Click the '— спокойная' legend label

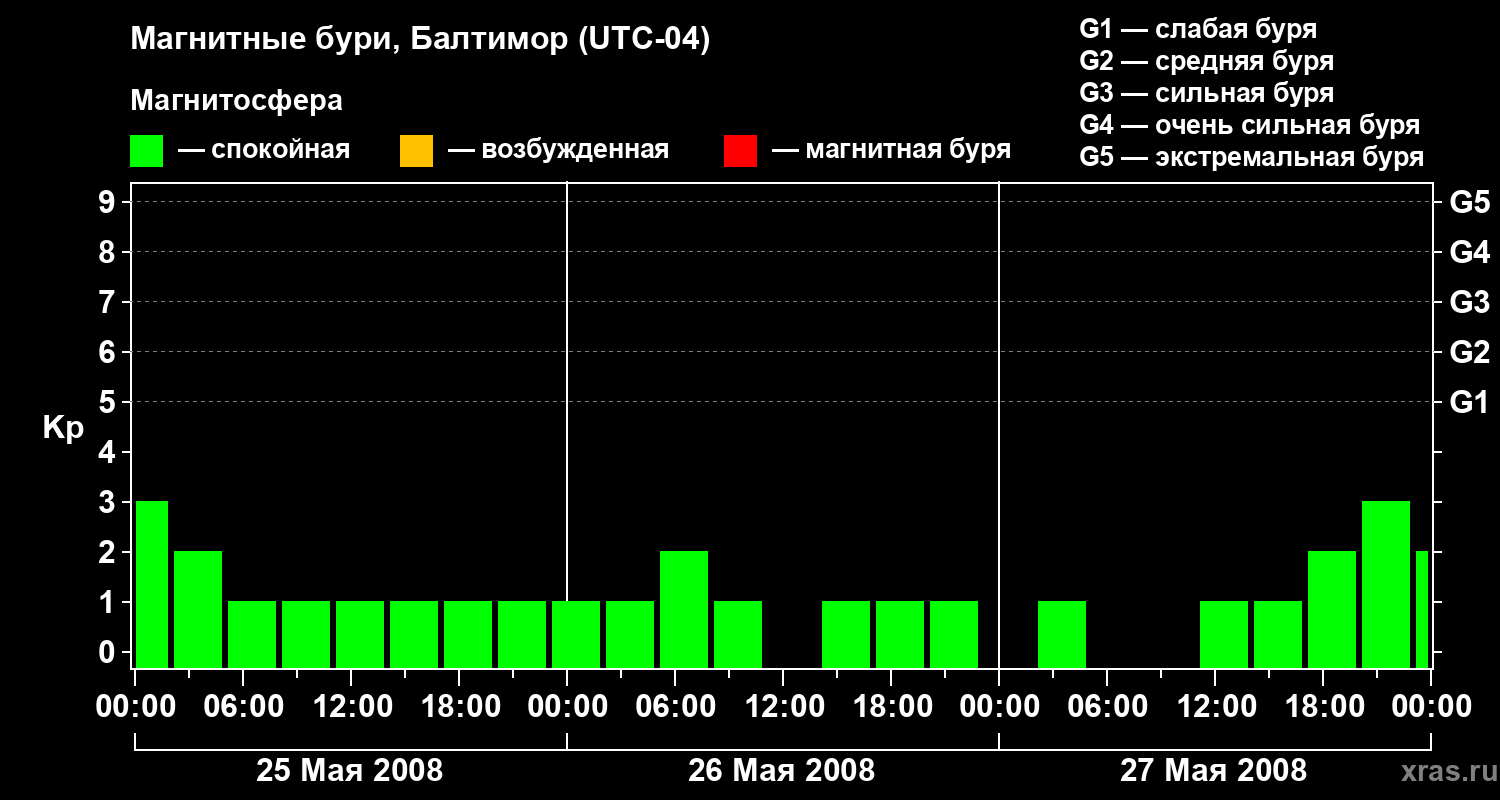[264, 150]
